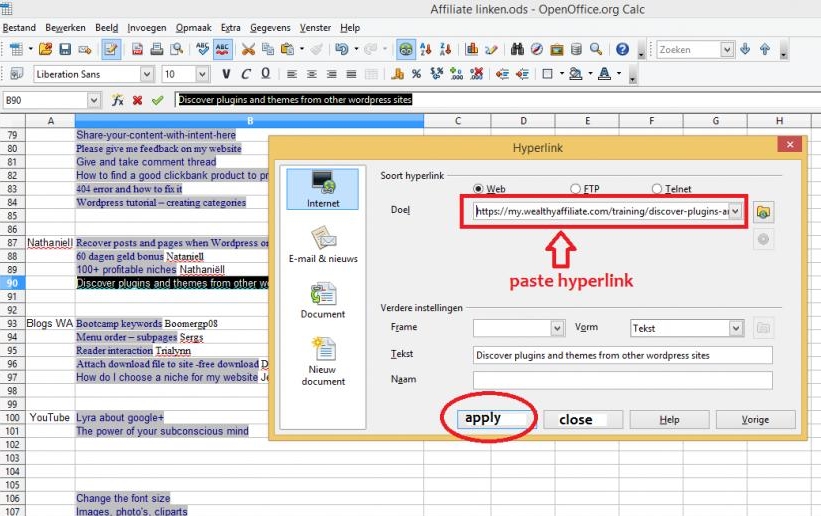Viewport: 821px width, 516px height.
Task: Find next with the down arrow
Action: 745,49
